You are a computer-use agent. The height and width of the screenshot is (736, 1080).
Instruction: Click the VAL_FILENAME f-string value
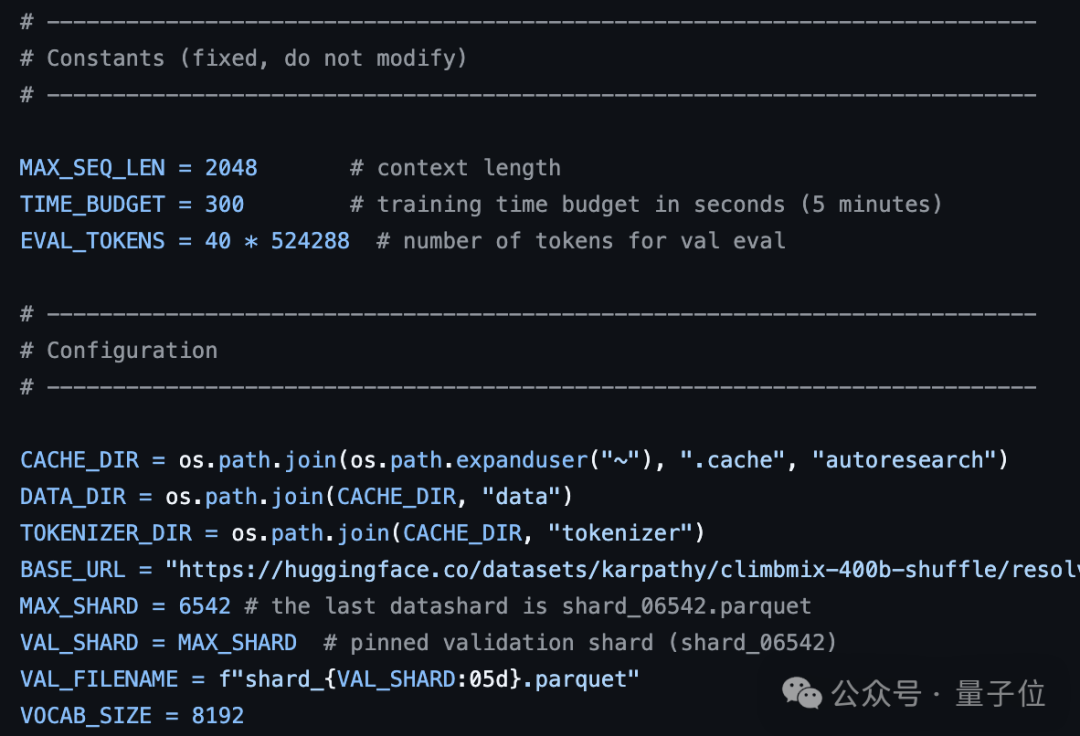(x=429, y=679)
